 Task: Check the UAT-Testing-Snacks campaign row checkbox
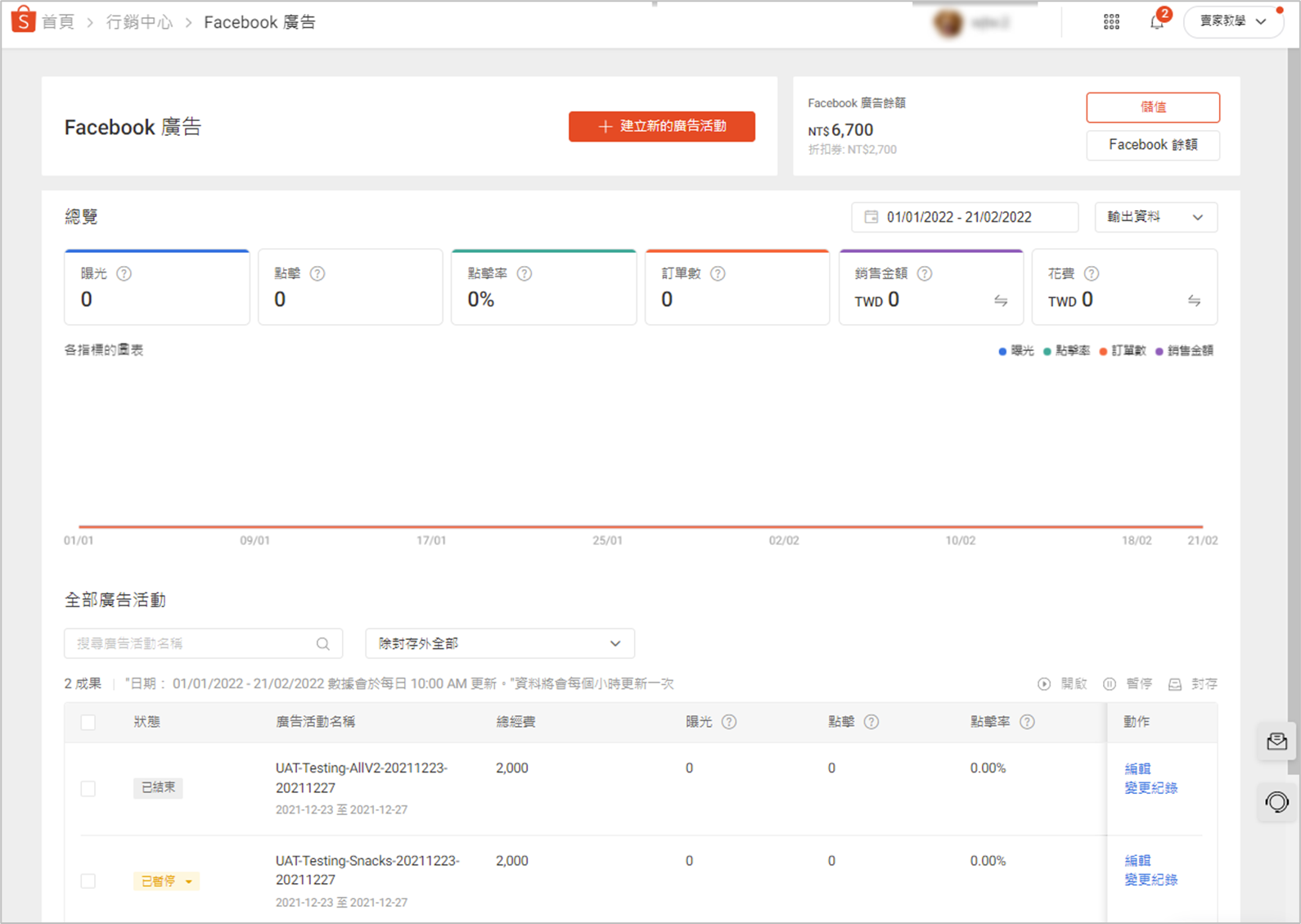[88, 881]
